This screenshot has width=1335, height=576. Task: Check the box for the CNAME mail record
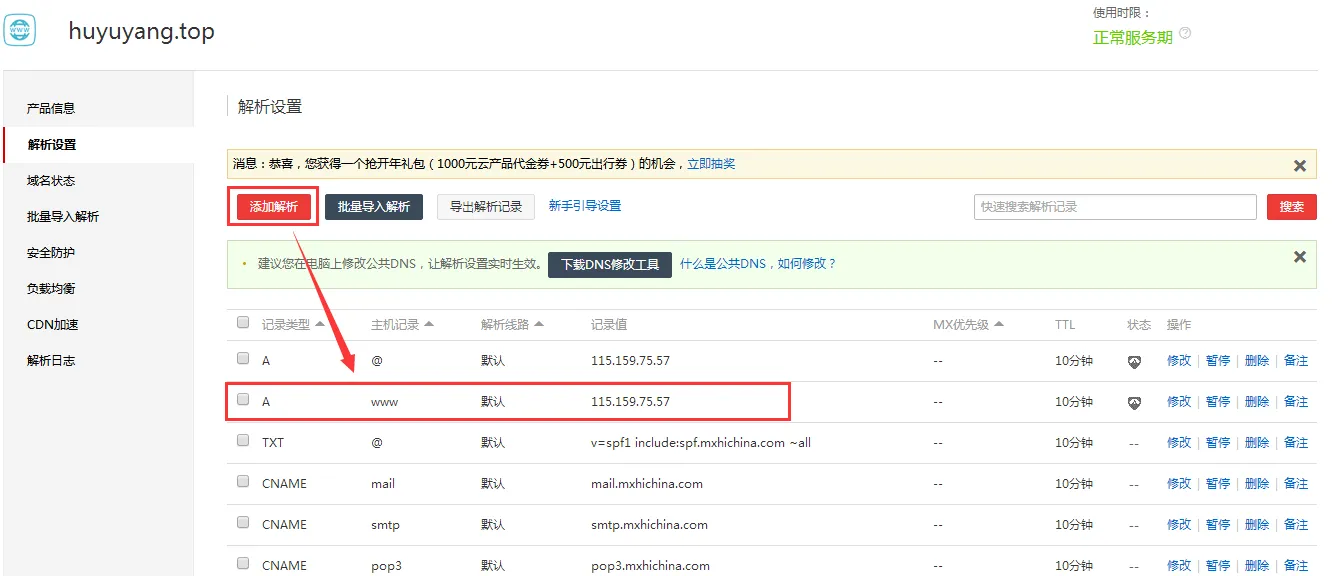coord(243,481)
